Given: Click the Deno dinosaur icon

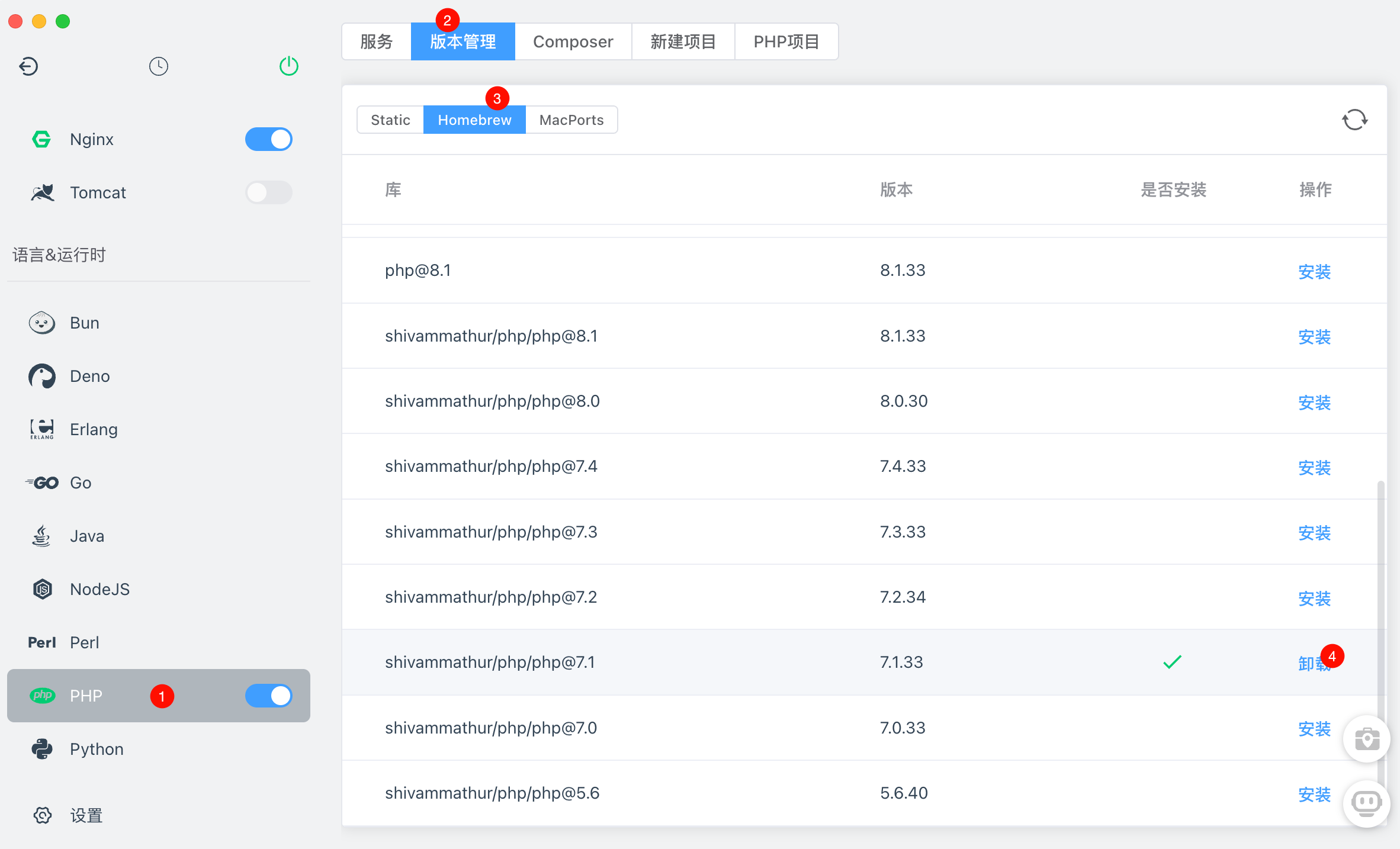Looking at the screenshot, I should point(42,376).
